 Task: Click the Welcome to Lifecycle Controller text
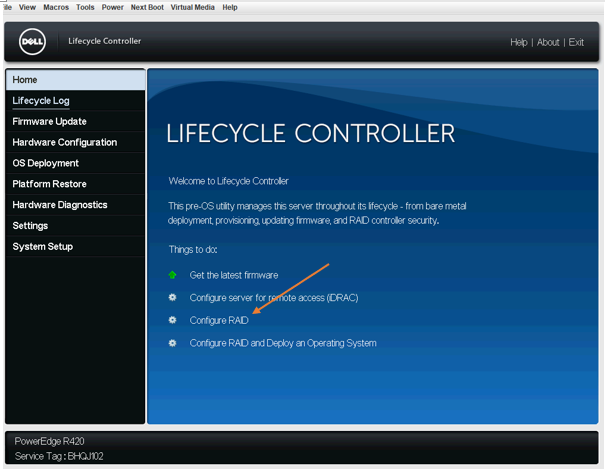click(x=228, y=181)
